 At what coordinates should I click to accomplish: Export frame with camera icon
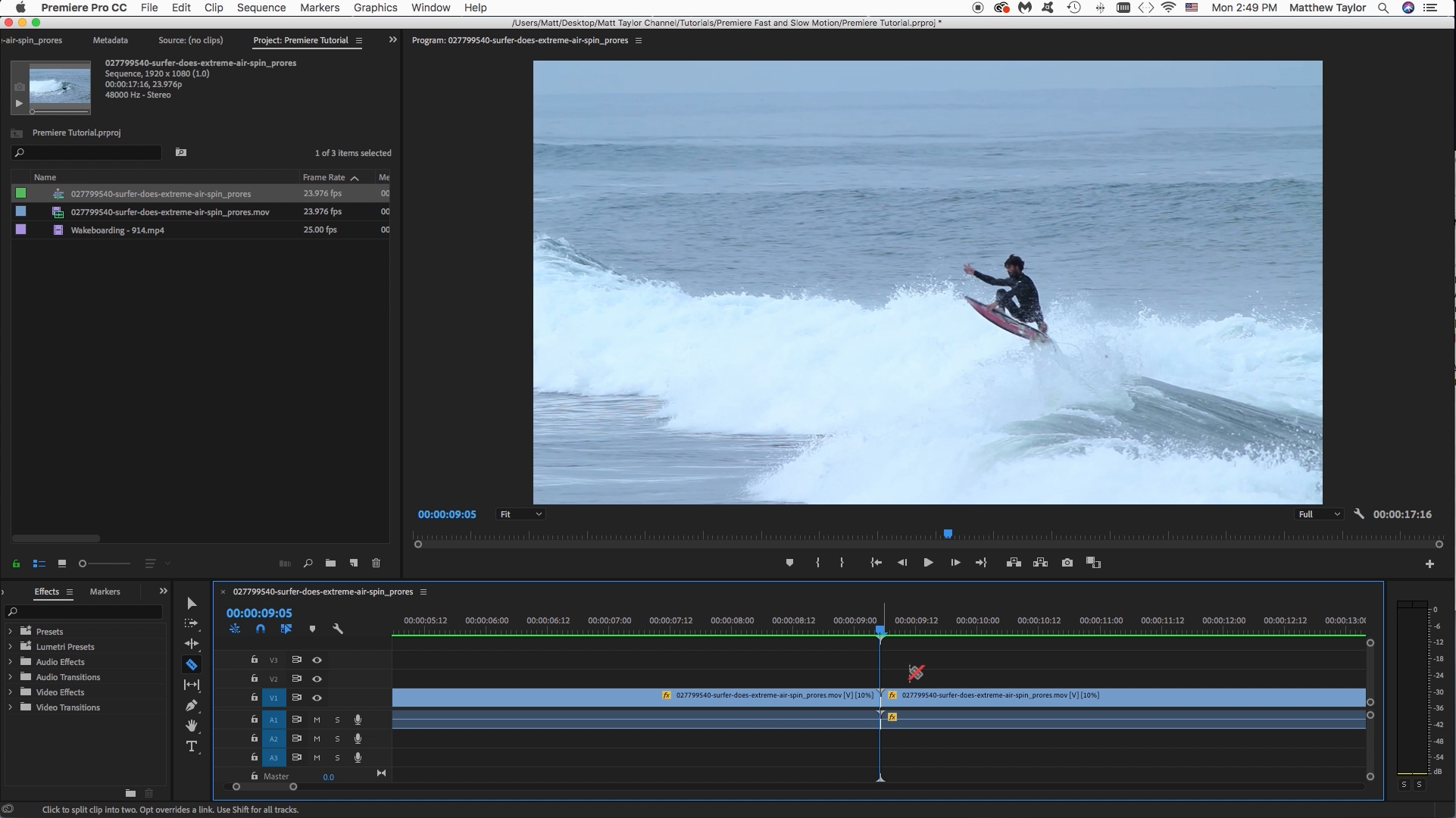click(1067, 563)
